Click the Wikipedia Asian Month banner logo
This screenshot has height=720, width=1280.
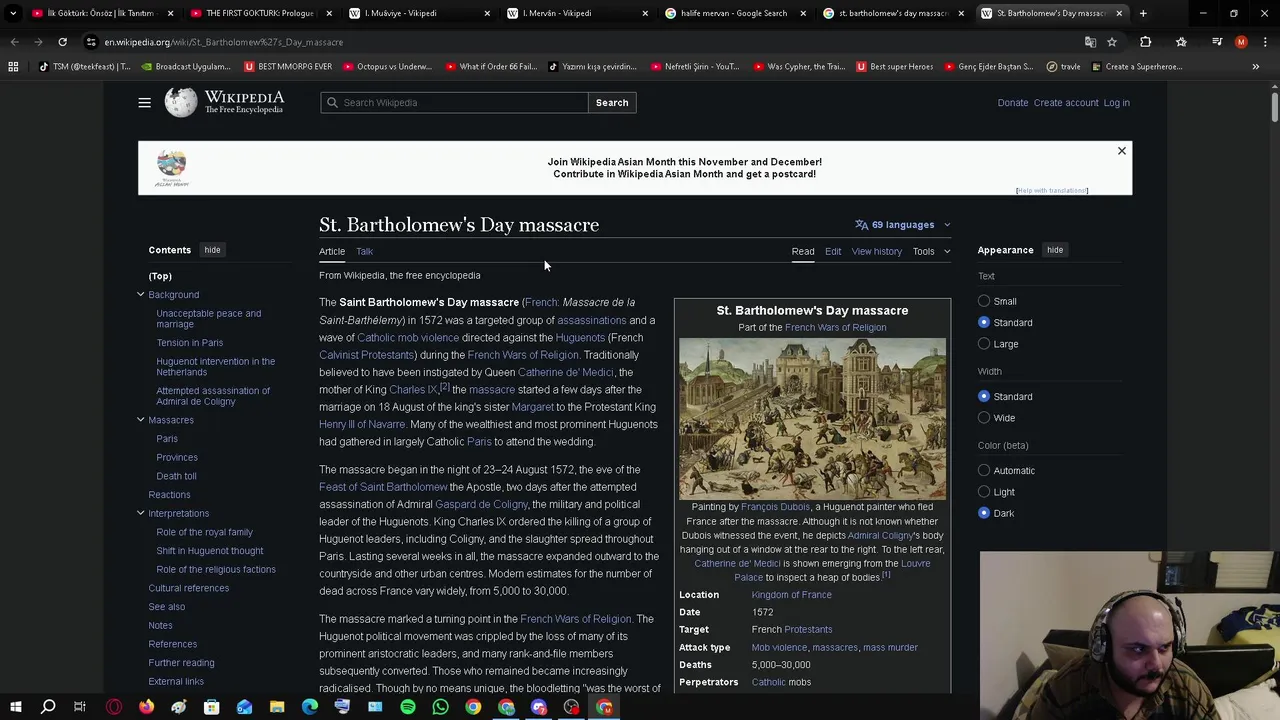pyautogui.click(x=171, y=168)
